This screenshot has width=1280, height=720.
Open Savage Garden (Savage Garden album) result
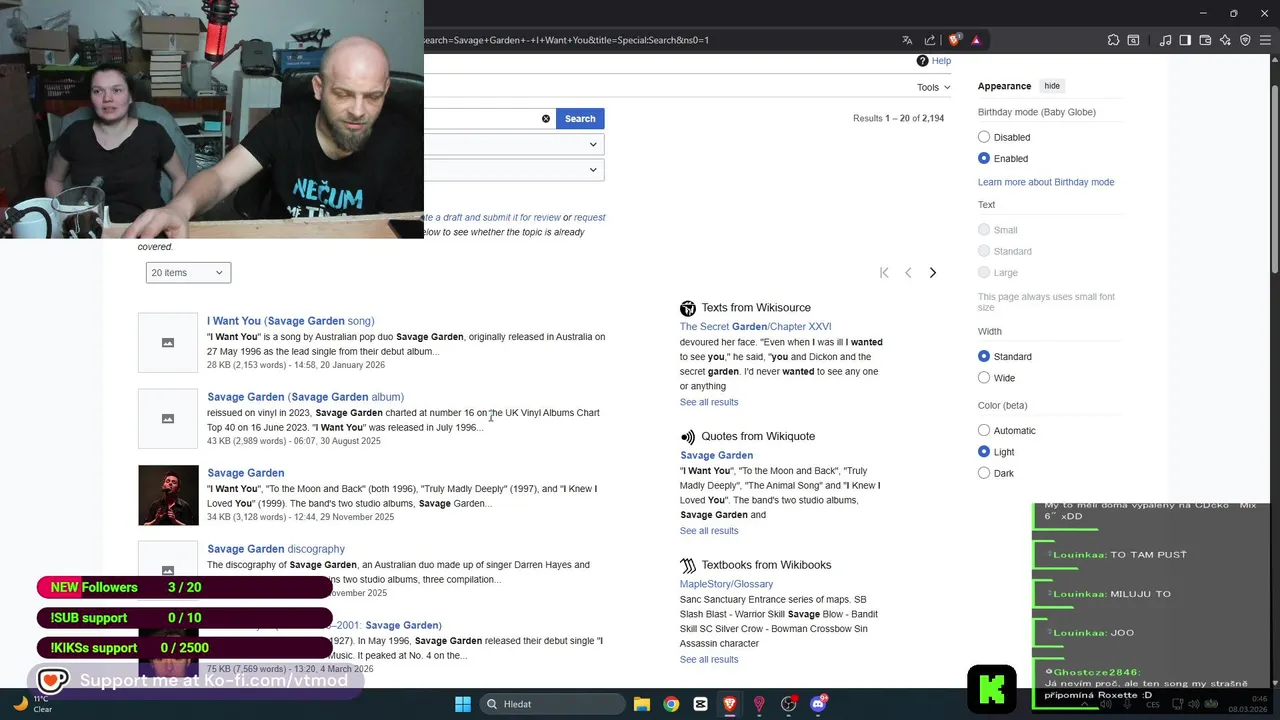click(x=306, y=397)
